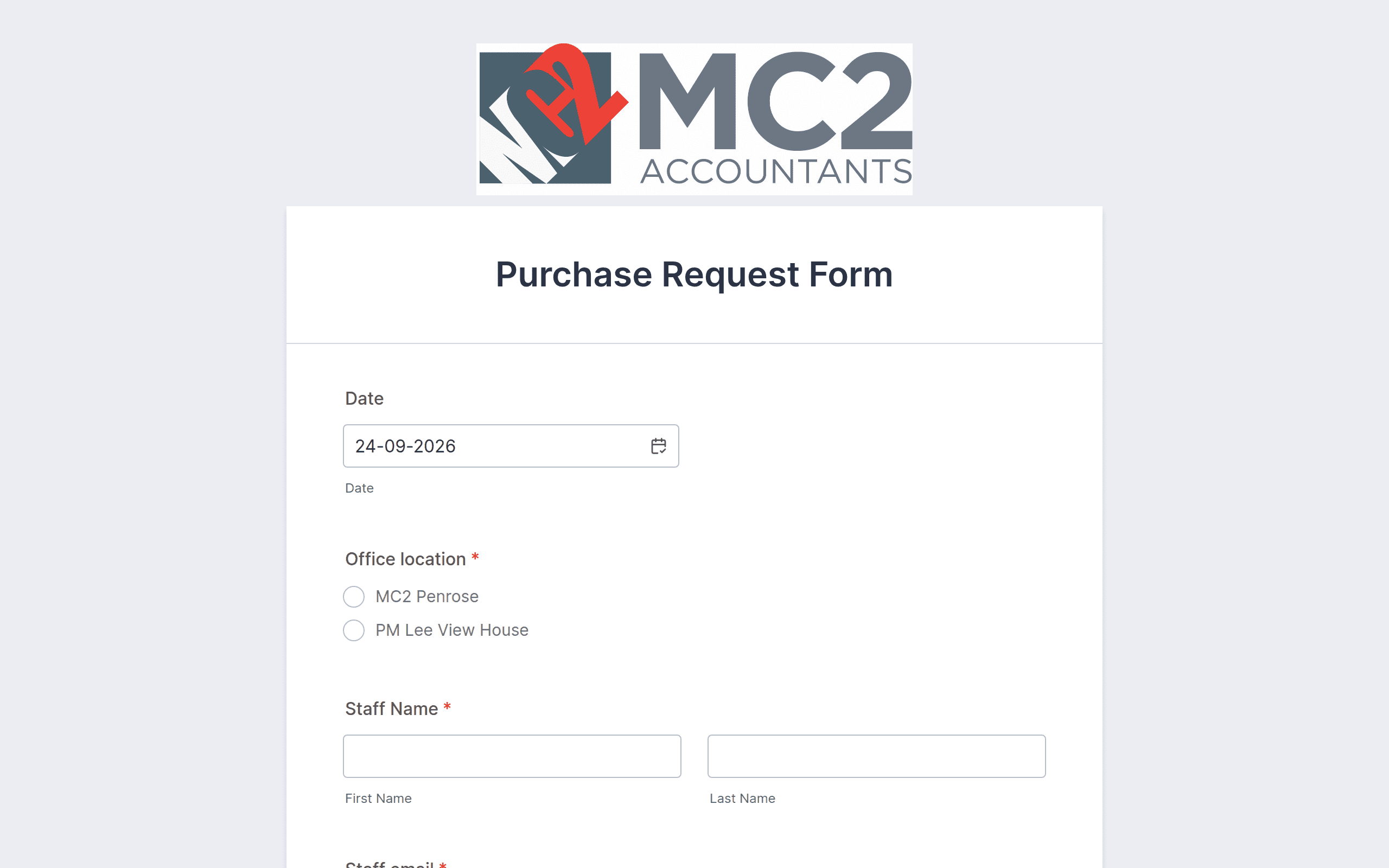Focus the First Name input field
Image resolution: width=1389 pixels, height=868 pixels.
point(512,756)
